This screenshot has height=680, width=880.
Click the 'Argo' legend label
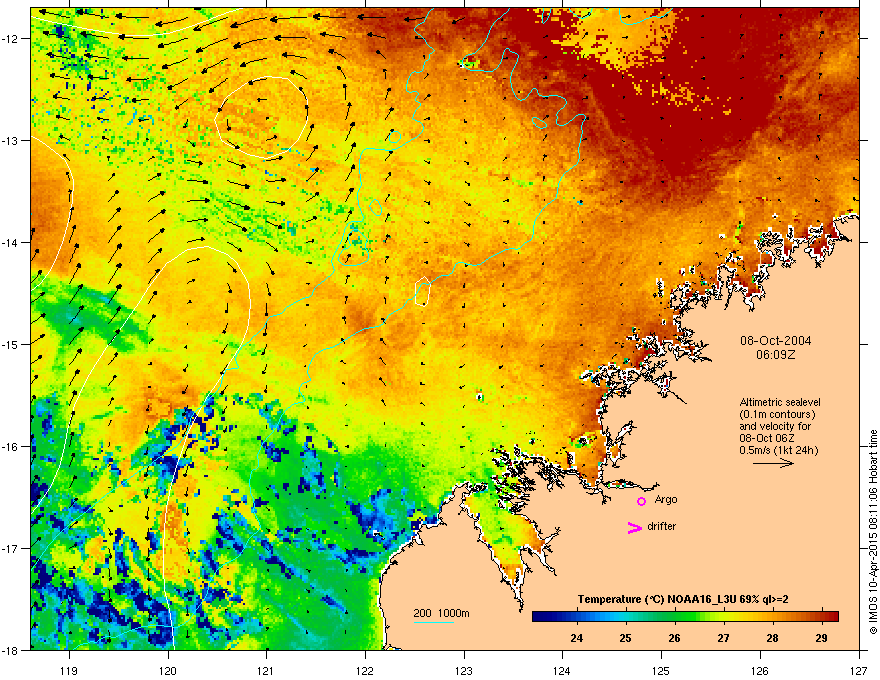(666, 499)
